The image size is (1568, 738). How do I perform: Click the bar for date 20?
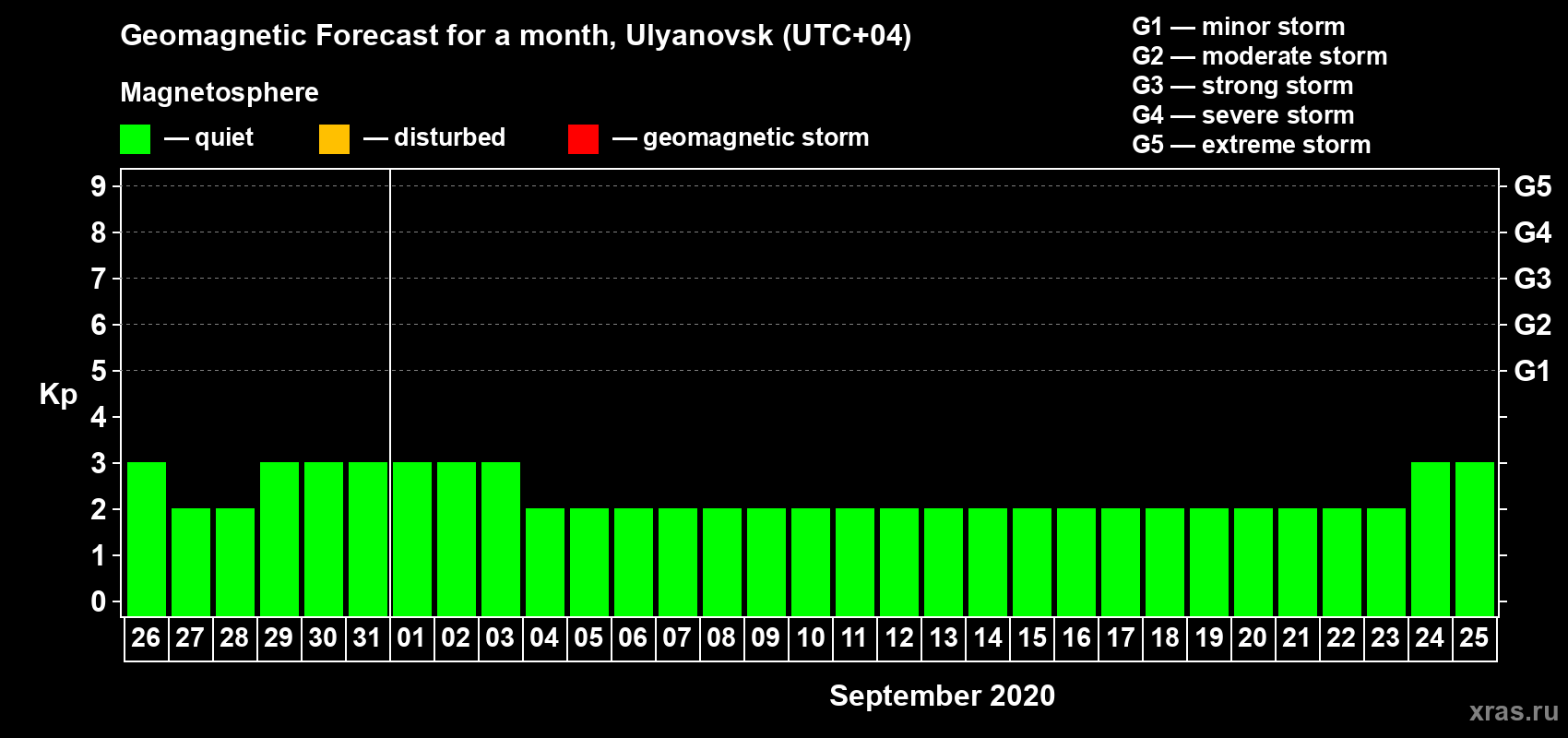click(x=1253, y=562)
